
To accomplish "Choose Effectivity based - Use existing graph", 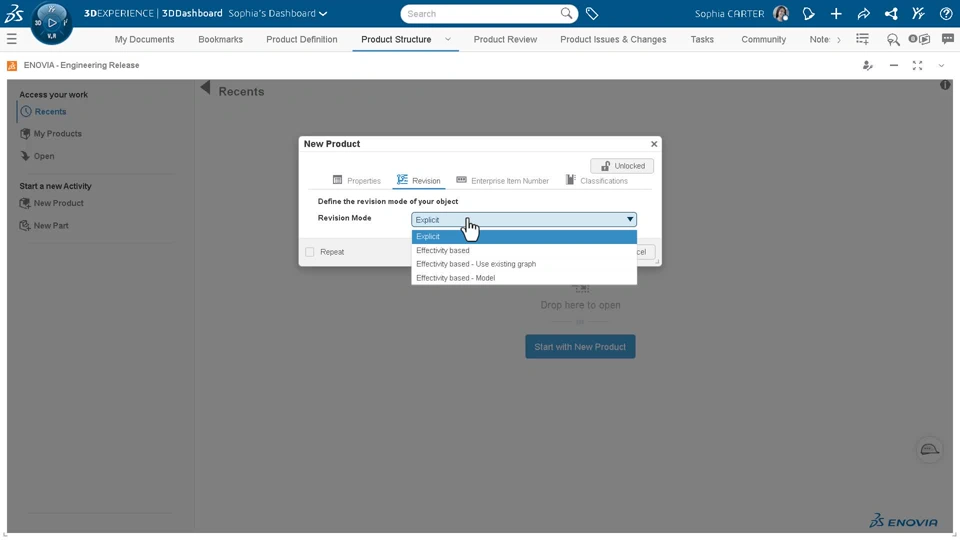I will click(524, 264).
